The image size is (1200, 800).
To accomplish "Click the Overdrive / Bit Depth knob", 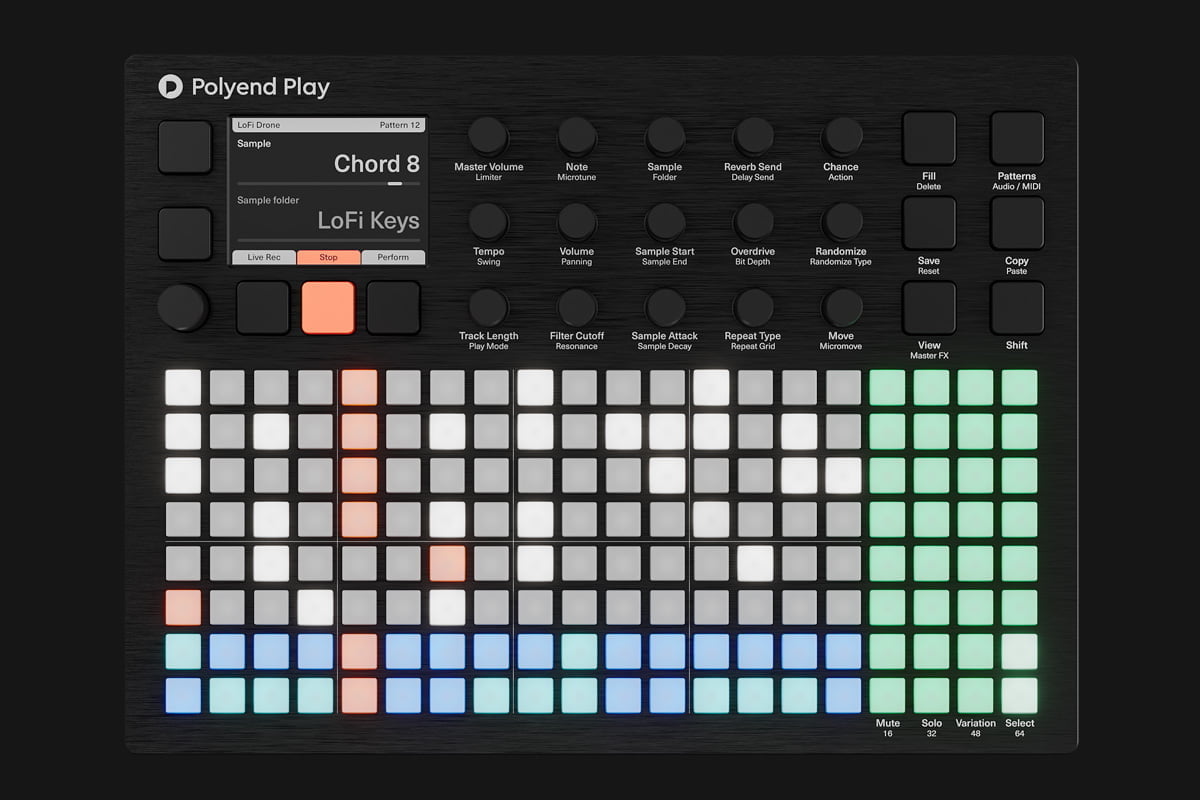I will click(x=753, y=221).
